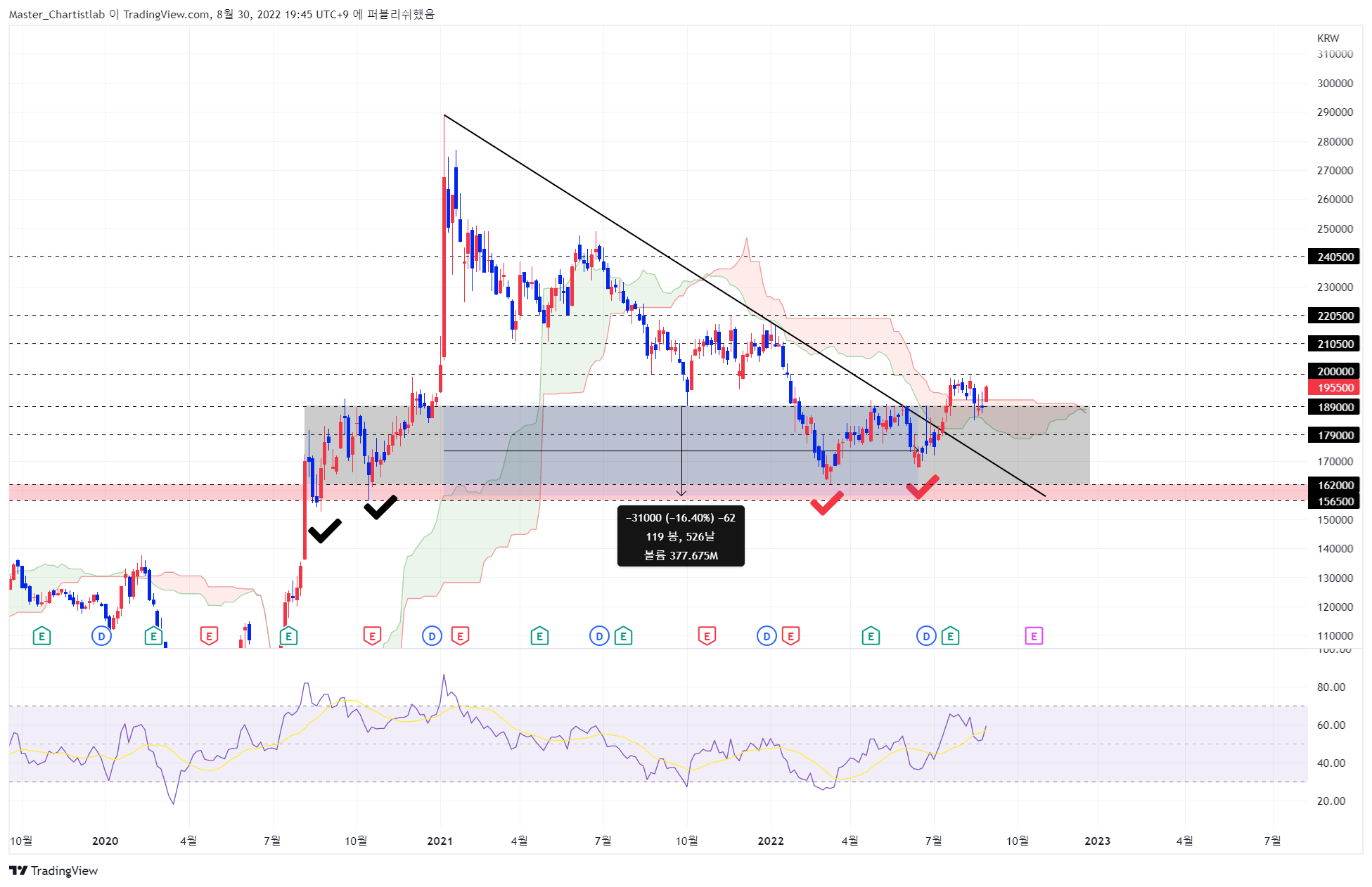Select the 200000 black price level label
The image size is (1372, 887).
[1334, 372]
